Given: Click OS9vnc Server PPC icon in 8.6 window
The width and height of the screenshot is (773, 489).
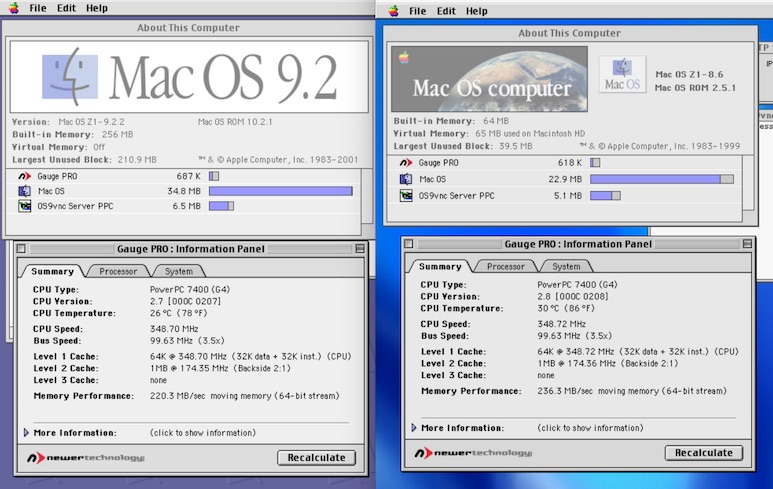Looking at the screenshot, I should 406,196.
